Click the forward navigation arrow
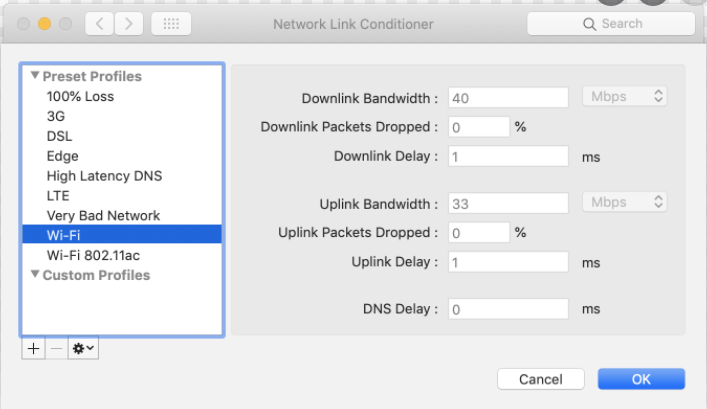 [129, 23]
